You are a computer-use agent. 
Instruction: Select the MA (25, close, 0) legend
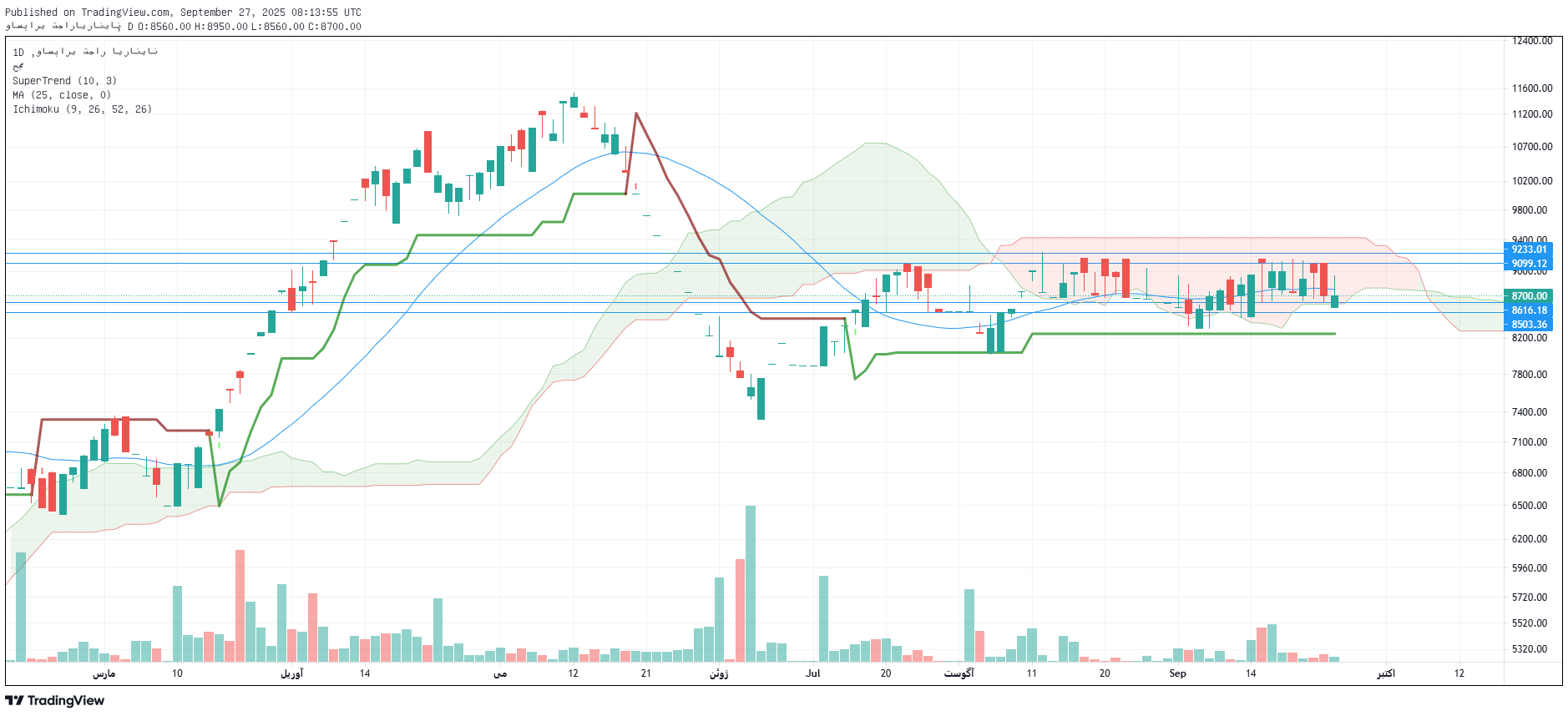click(62, 95)
